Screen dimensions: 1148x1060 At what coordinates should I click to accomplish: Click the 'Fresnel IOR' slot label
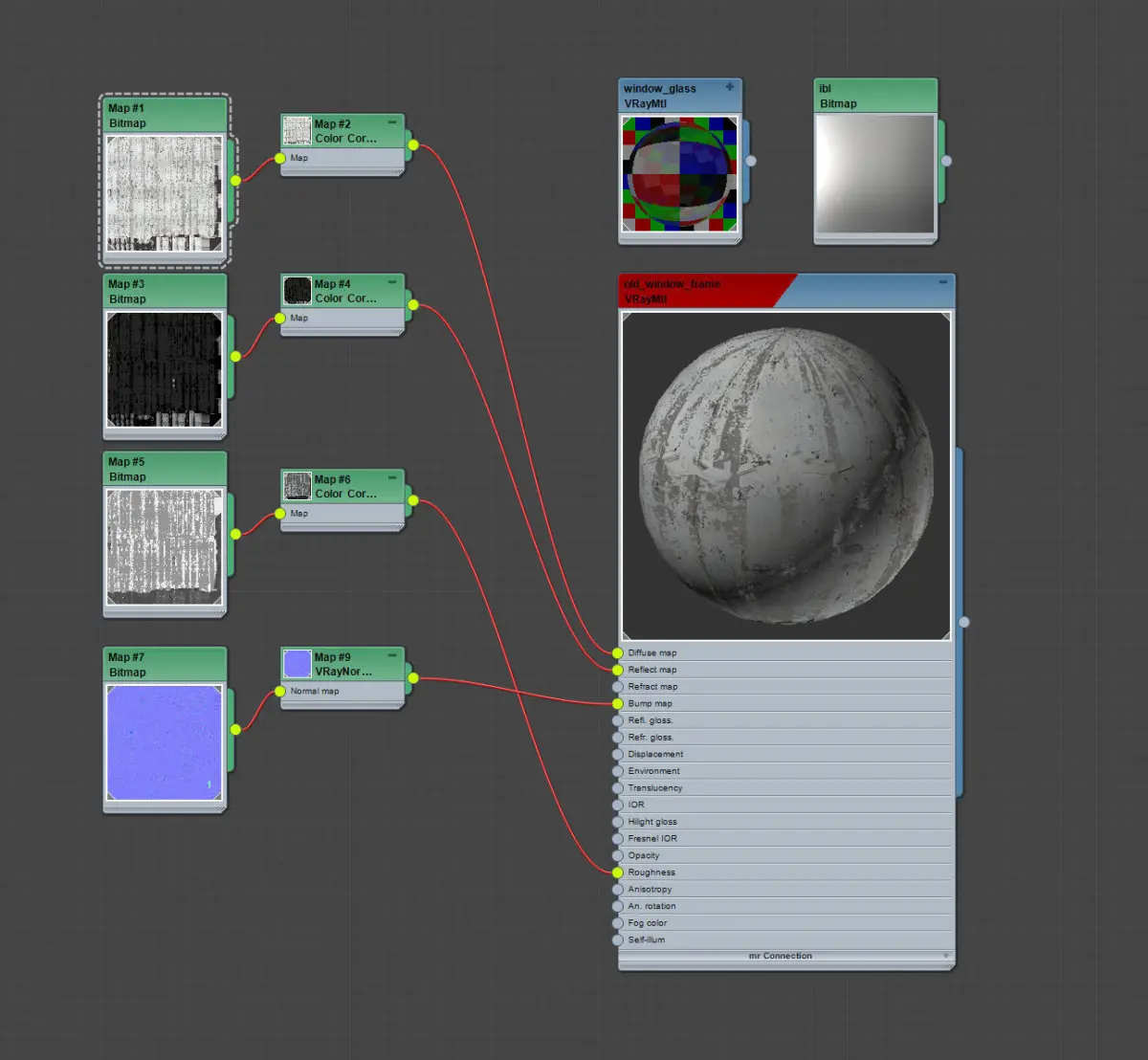pos(652,838)
